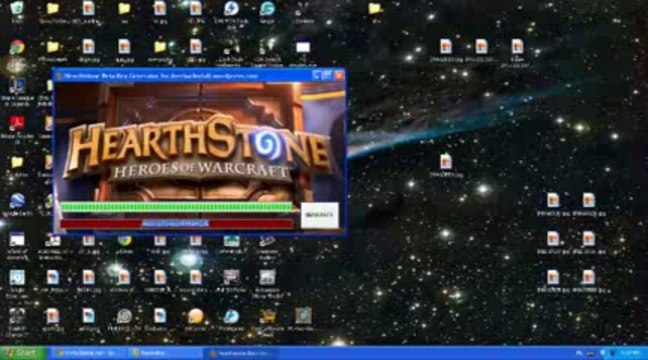The image size is (648, 360).
Task: Click the Generate button in key generator
Action: pyautogui.click(x=319, y=215)
